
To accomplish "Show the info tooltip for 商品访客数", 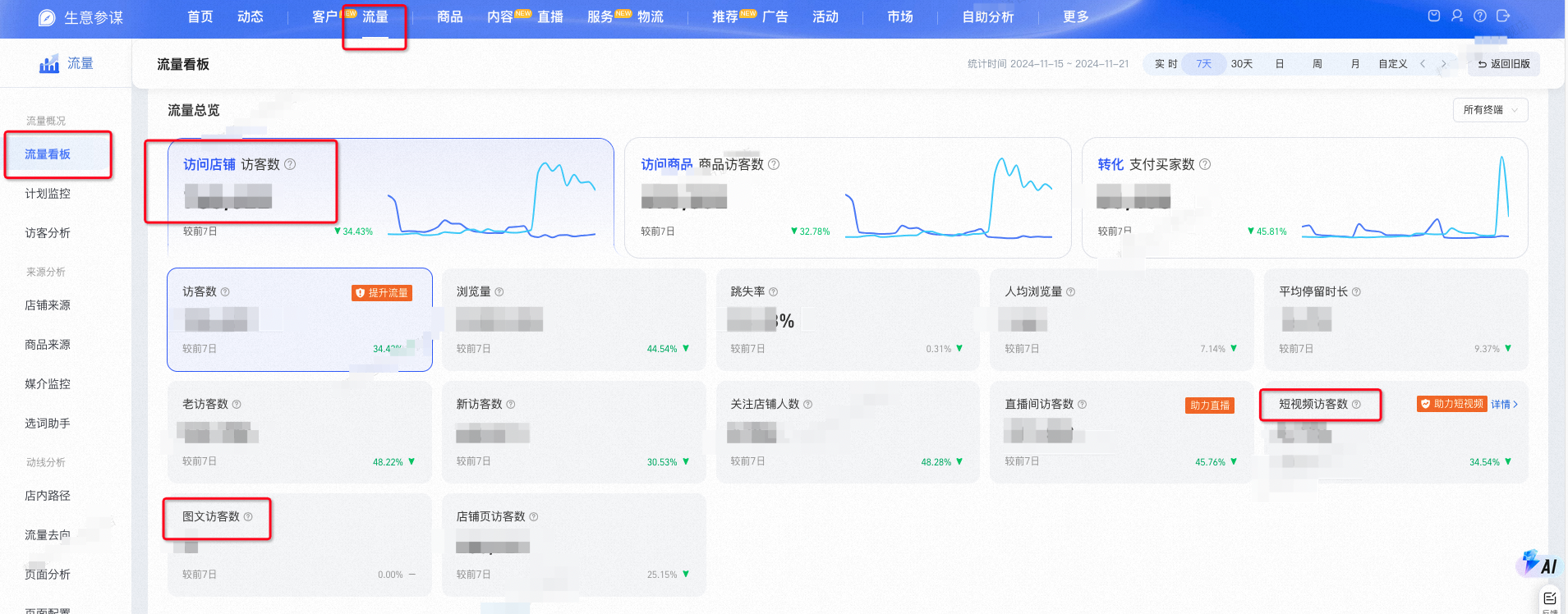I will 774,164.
